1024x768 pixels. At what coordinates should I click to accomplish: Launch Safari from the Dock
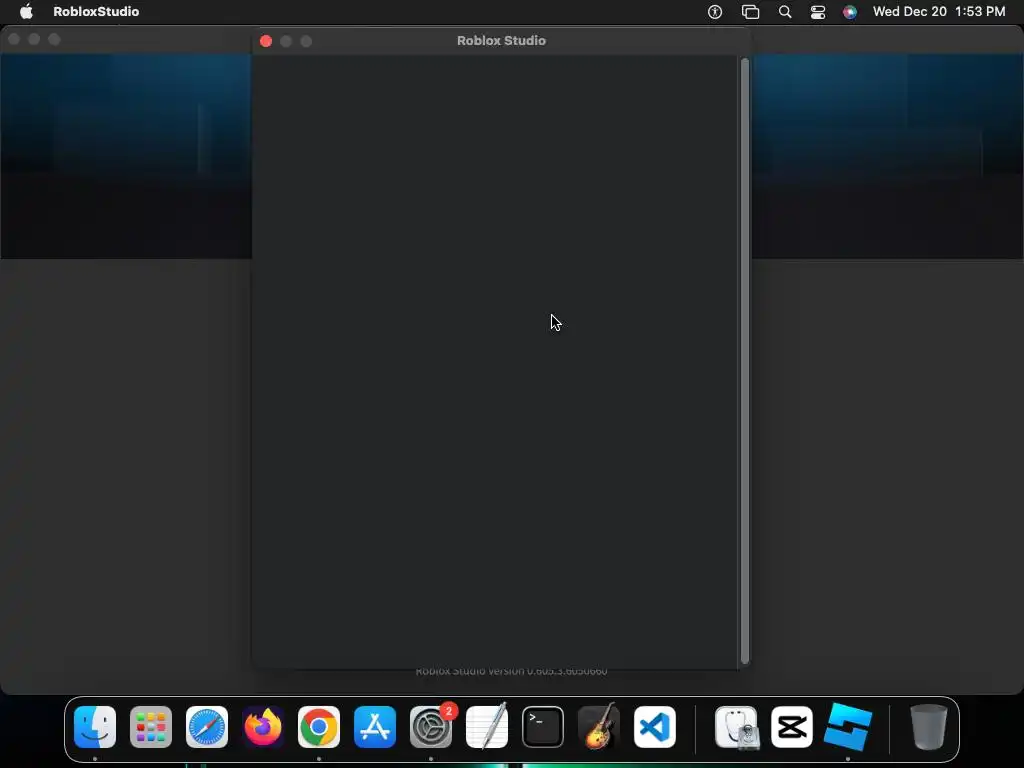[x=207, y=726]
